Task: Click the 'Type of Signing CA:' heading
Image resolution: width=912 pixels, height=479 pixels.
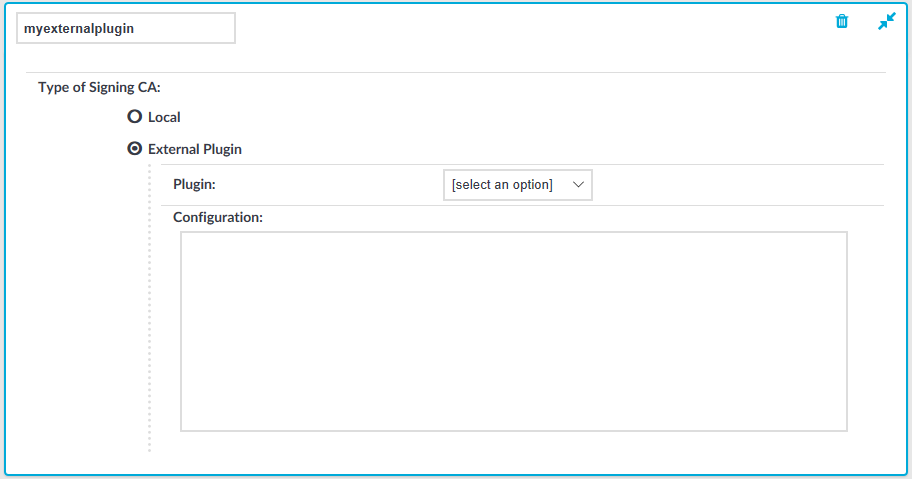Action: 92,87
